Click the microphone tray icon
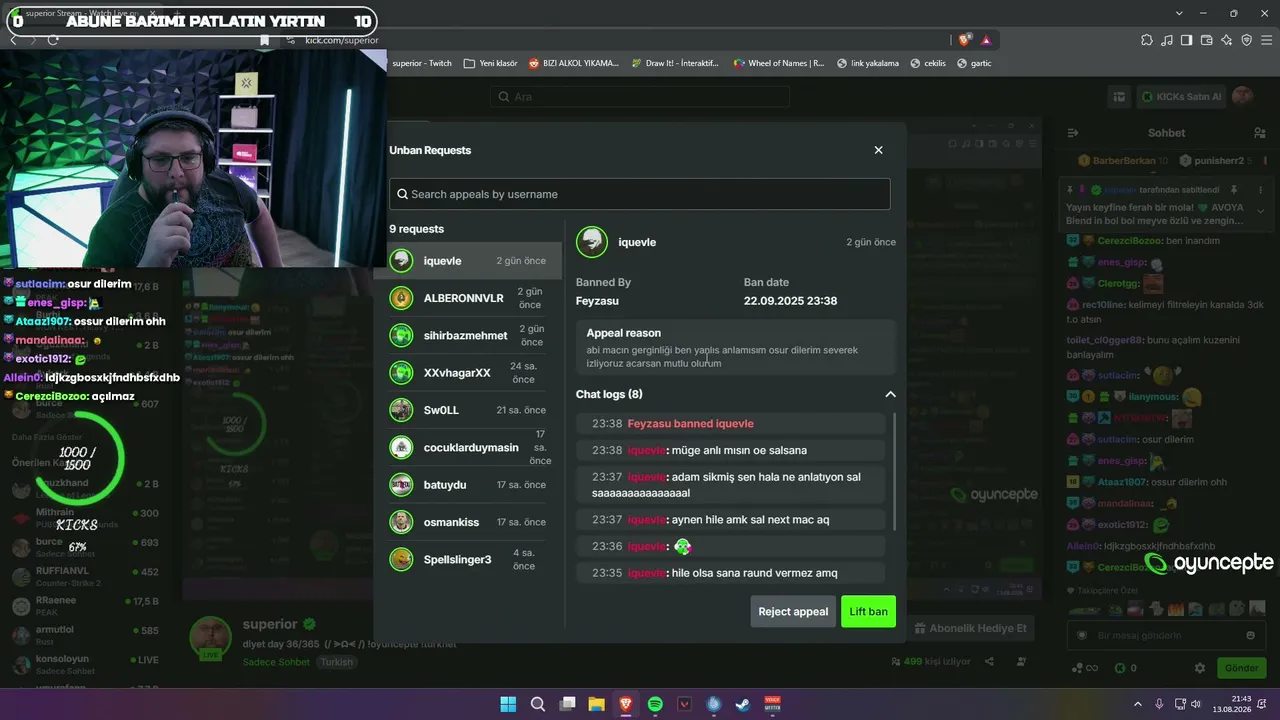The height and width of the screenshot is (720, 1280). (1159, 704)
